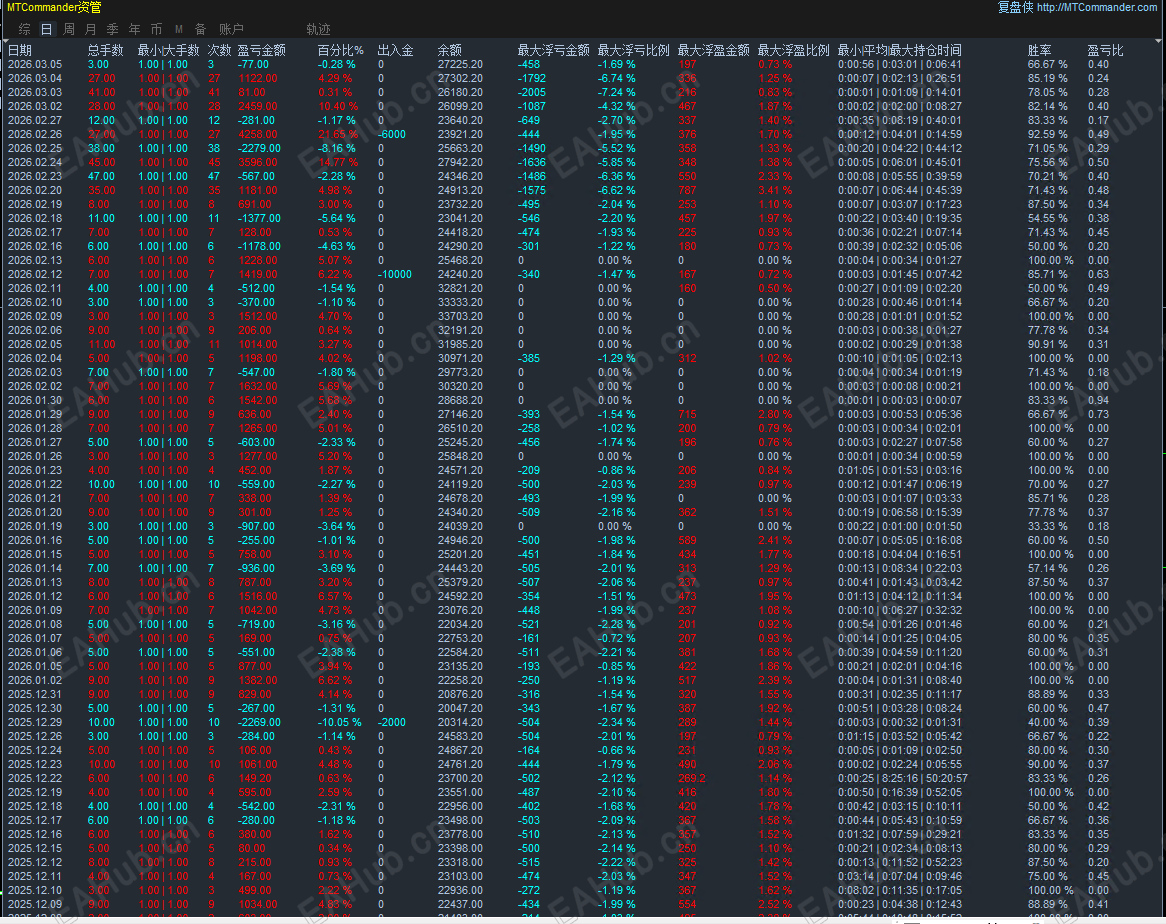The image size is (1166, 924).
Task: Click the 币 currency view icon
Action: pos(156,28)
